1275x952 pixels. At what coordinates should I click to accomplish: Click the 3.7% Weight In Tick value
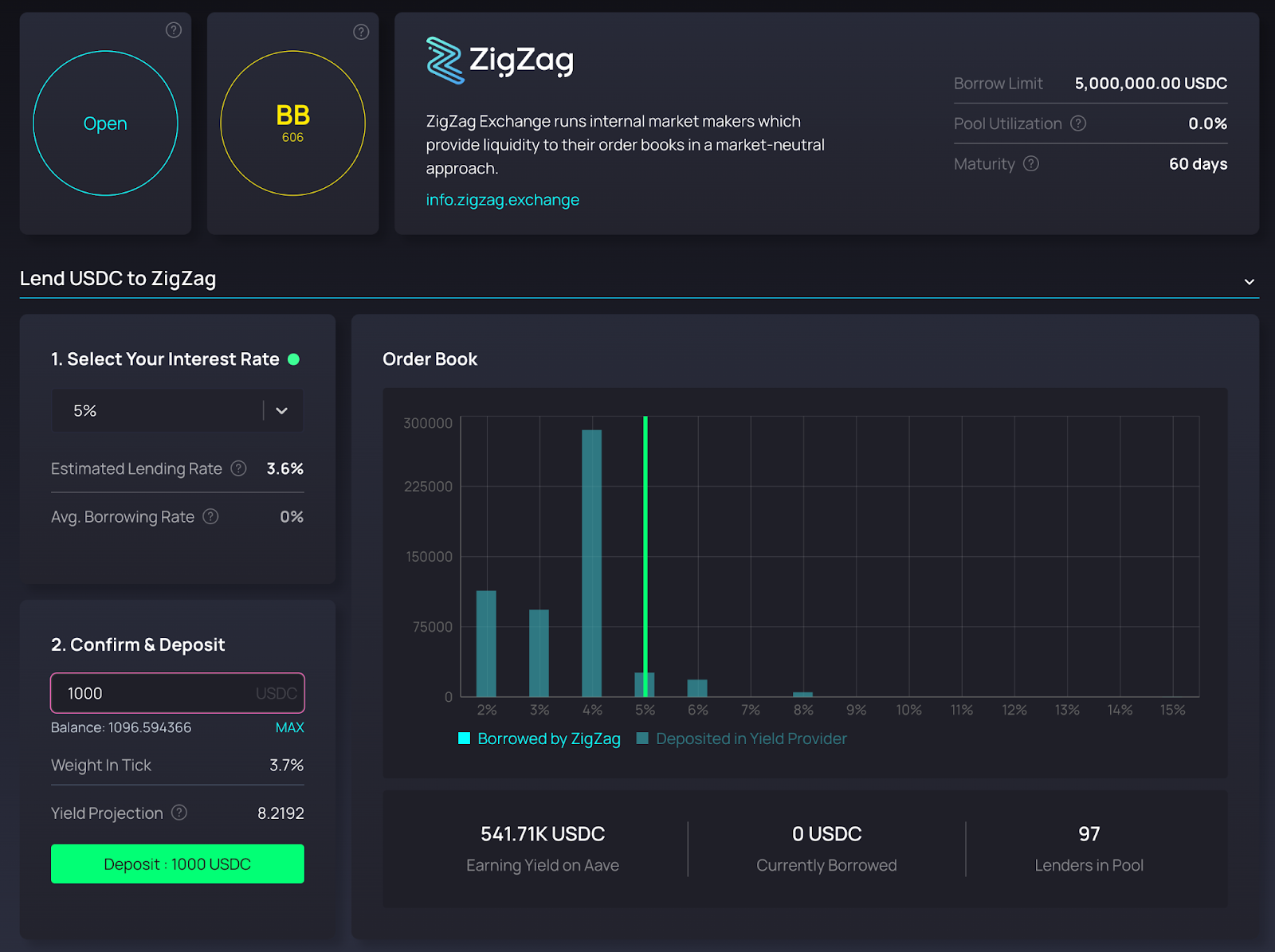coord(286,765)
